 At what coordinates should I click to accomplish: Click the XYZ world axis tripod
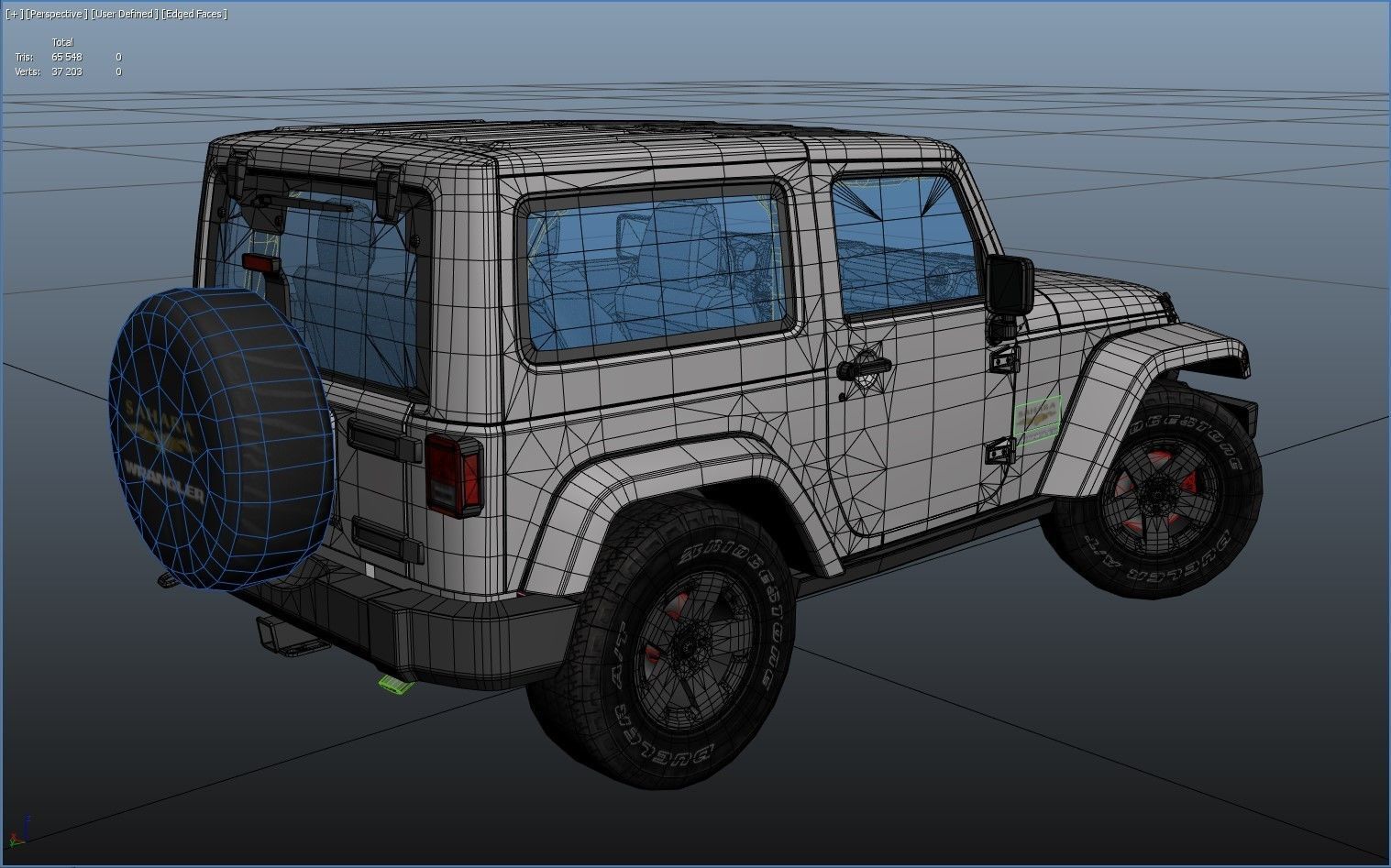point(20,830)
